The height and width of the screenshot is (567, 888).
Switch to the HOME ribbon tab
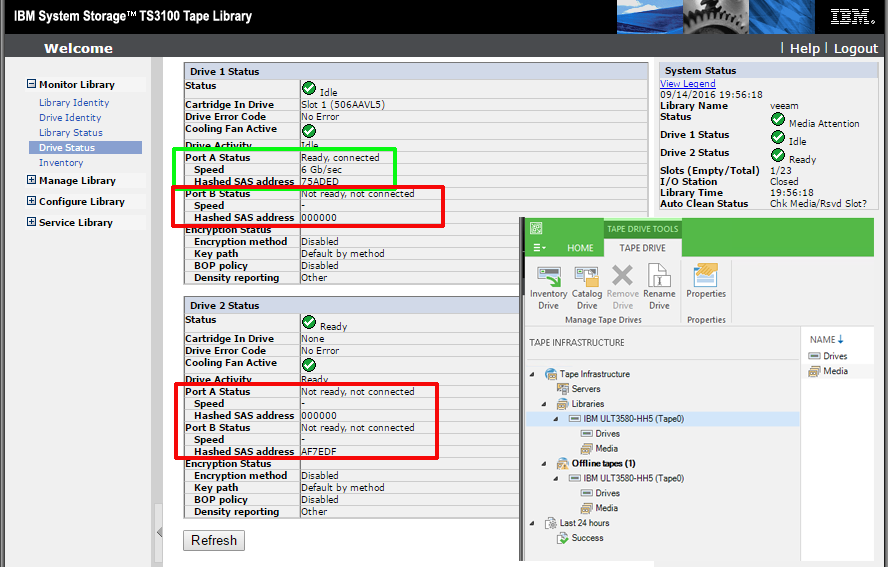pos(580,248)
